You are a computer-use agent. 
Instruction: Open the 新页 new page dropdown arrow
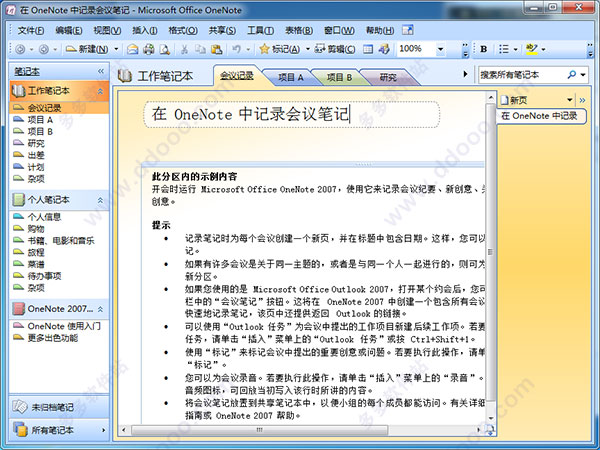pos(570,100)
